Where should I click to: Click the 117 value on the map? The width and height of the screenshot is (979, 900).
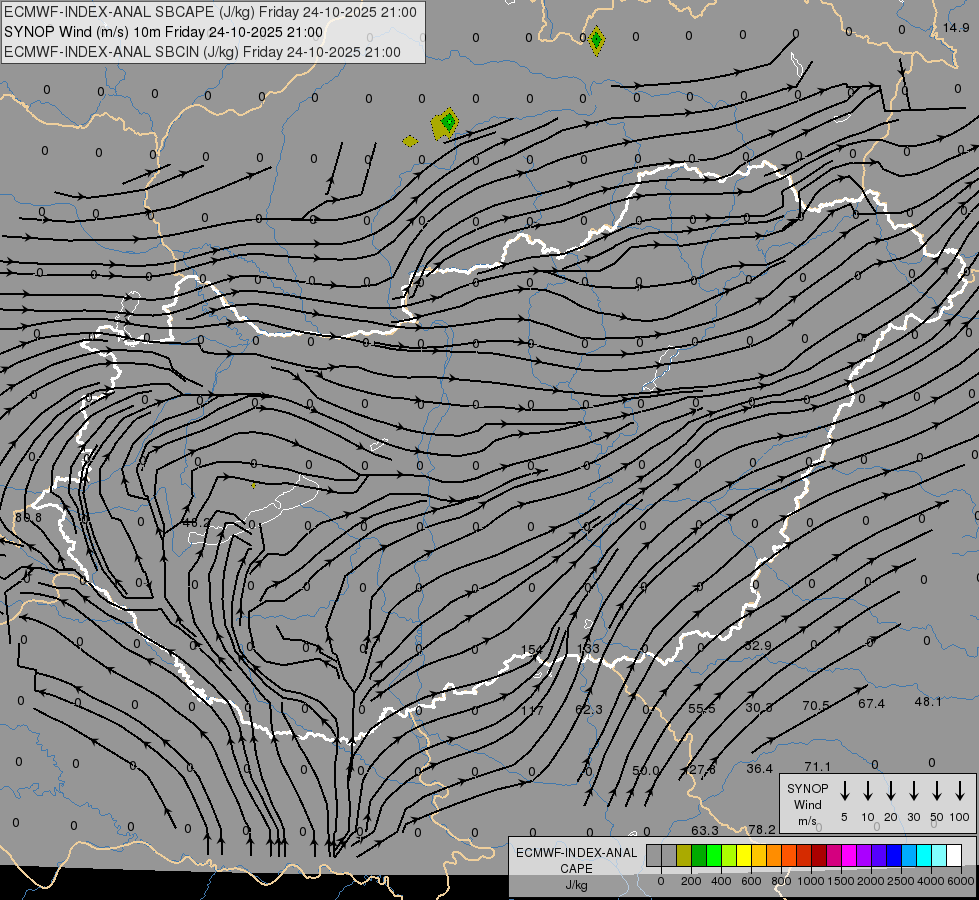[x=532, y=710]
